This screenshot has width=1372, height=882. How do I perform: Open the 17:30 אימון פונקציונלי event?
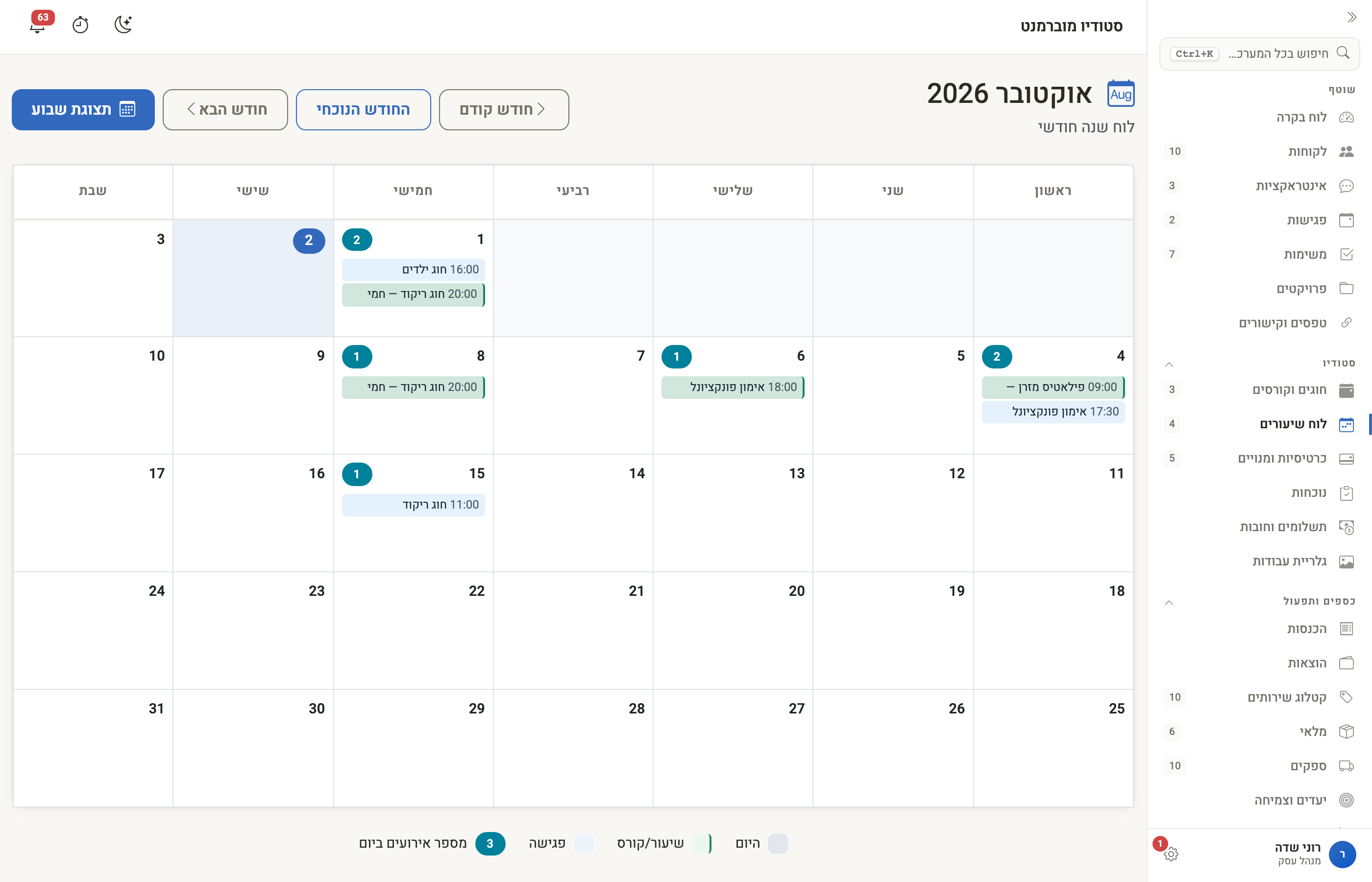[1053, 412]
